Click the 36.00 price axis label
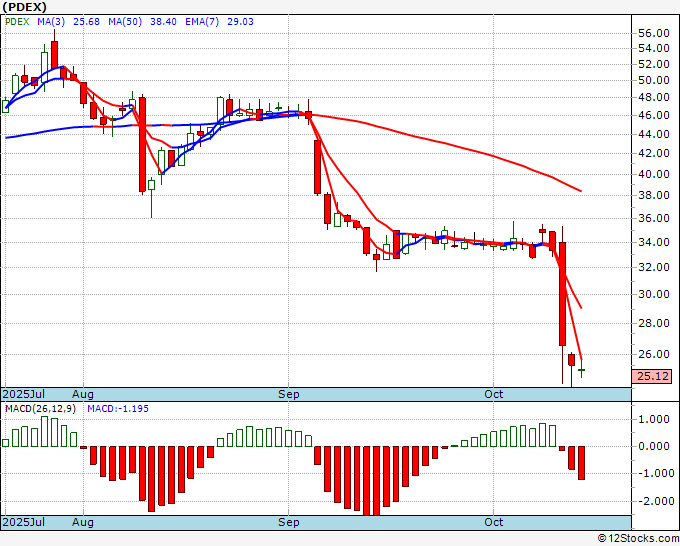Image resolution: width=680 pixels, height=546 pixels. coord(654,218)
